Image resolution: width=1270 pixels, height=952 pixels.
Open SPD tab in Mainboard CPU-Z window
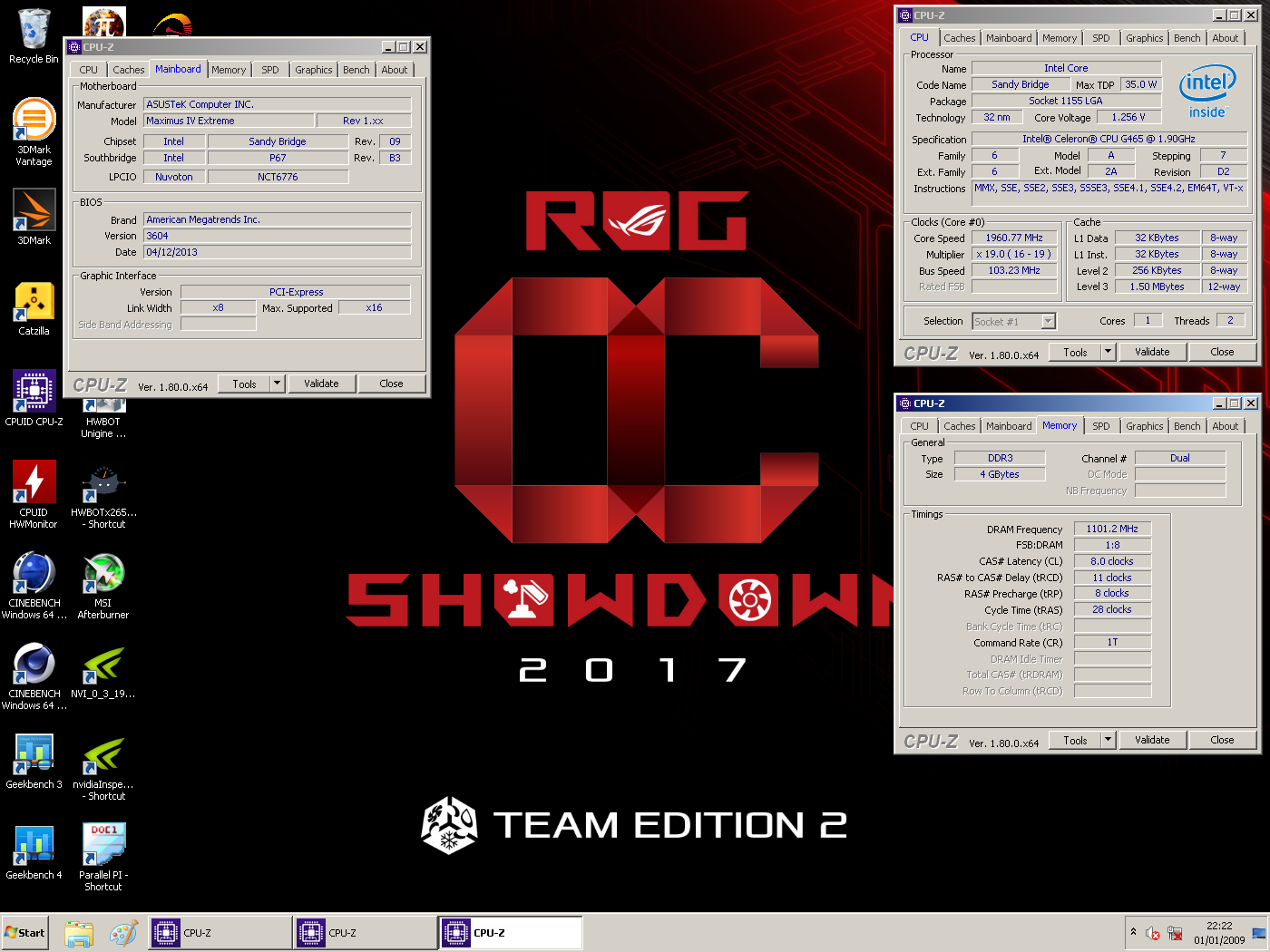(x=270, y=70)
